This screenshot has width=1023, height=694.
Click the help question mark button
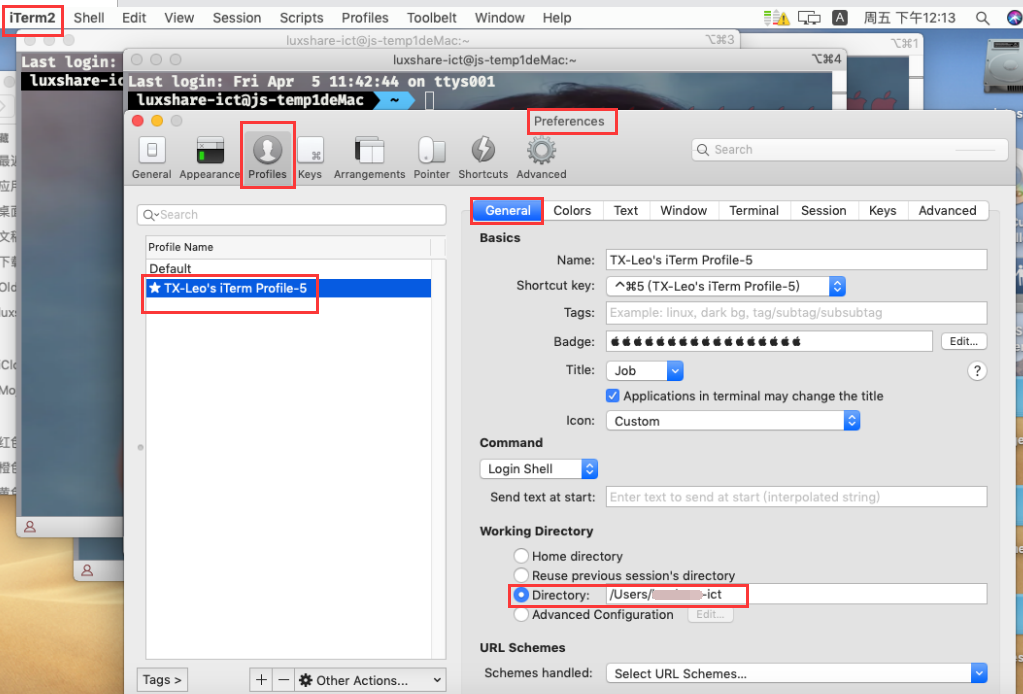click(977, 371)
